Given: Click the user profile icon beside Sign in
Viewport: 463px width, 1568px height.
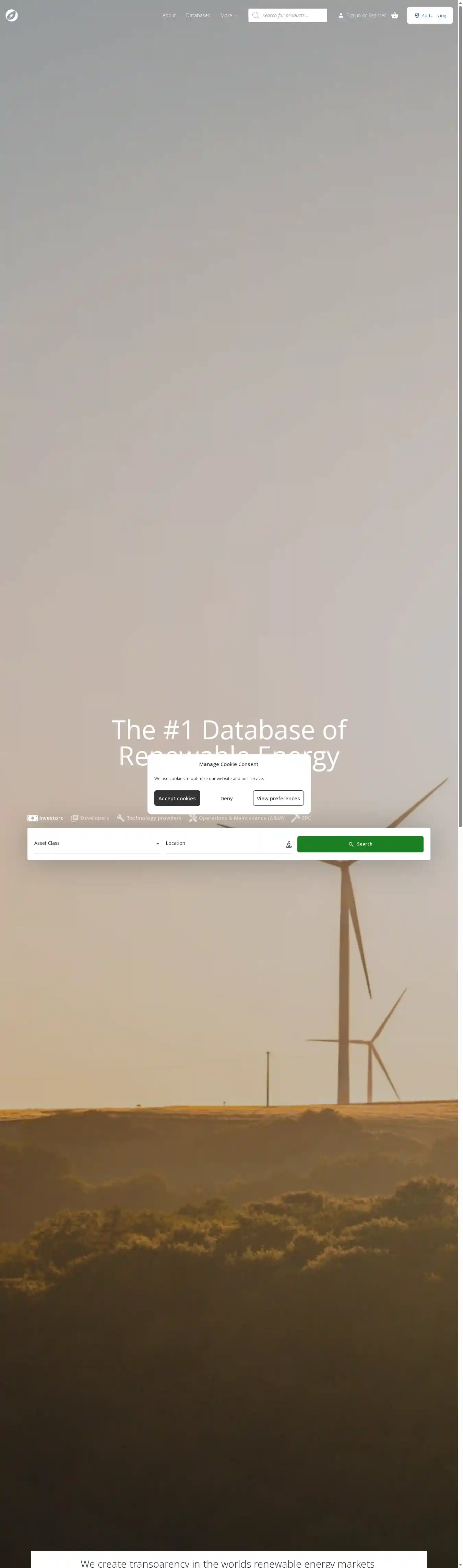Looking at the screenshot, I should (x=341, y=16).
